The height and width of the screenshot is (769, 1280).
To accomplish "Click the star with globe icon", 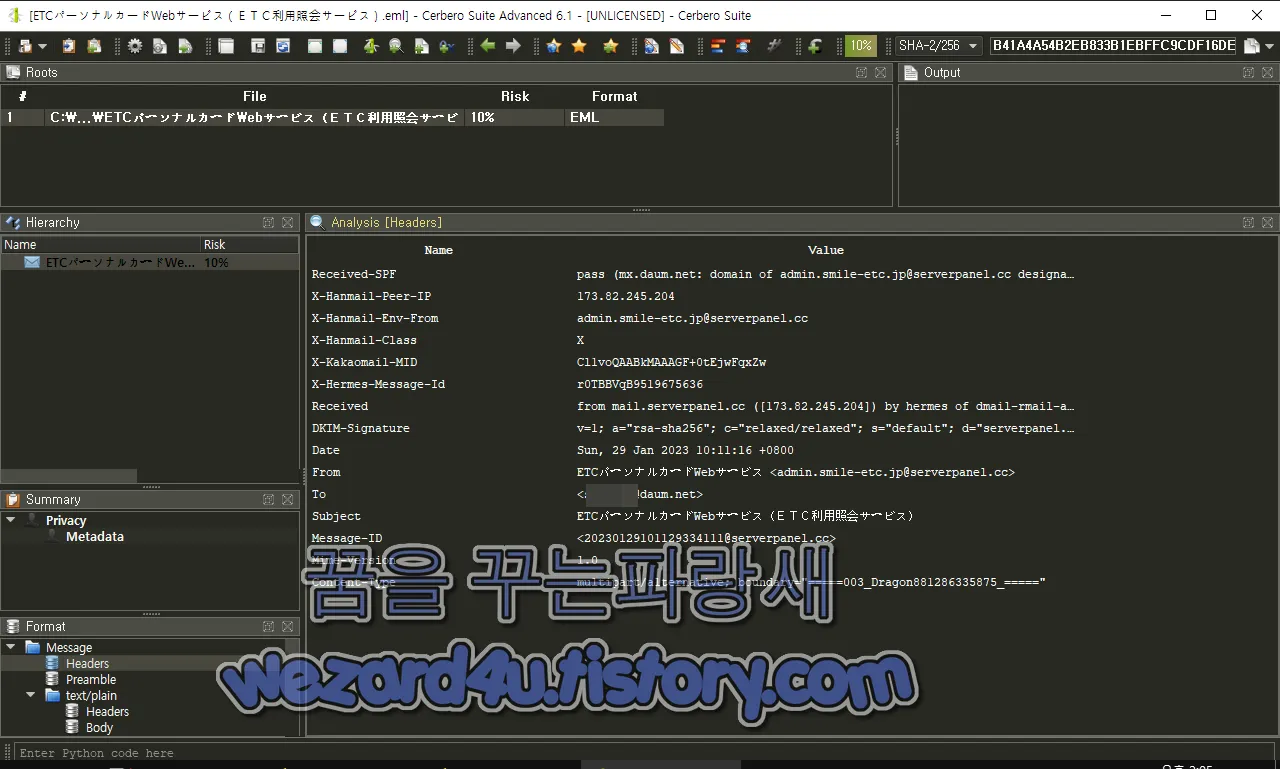I will (x=553, y=46).
